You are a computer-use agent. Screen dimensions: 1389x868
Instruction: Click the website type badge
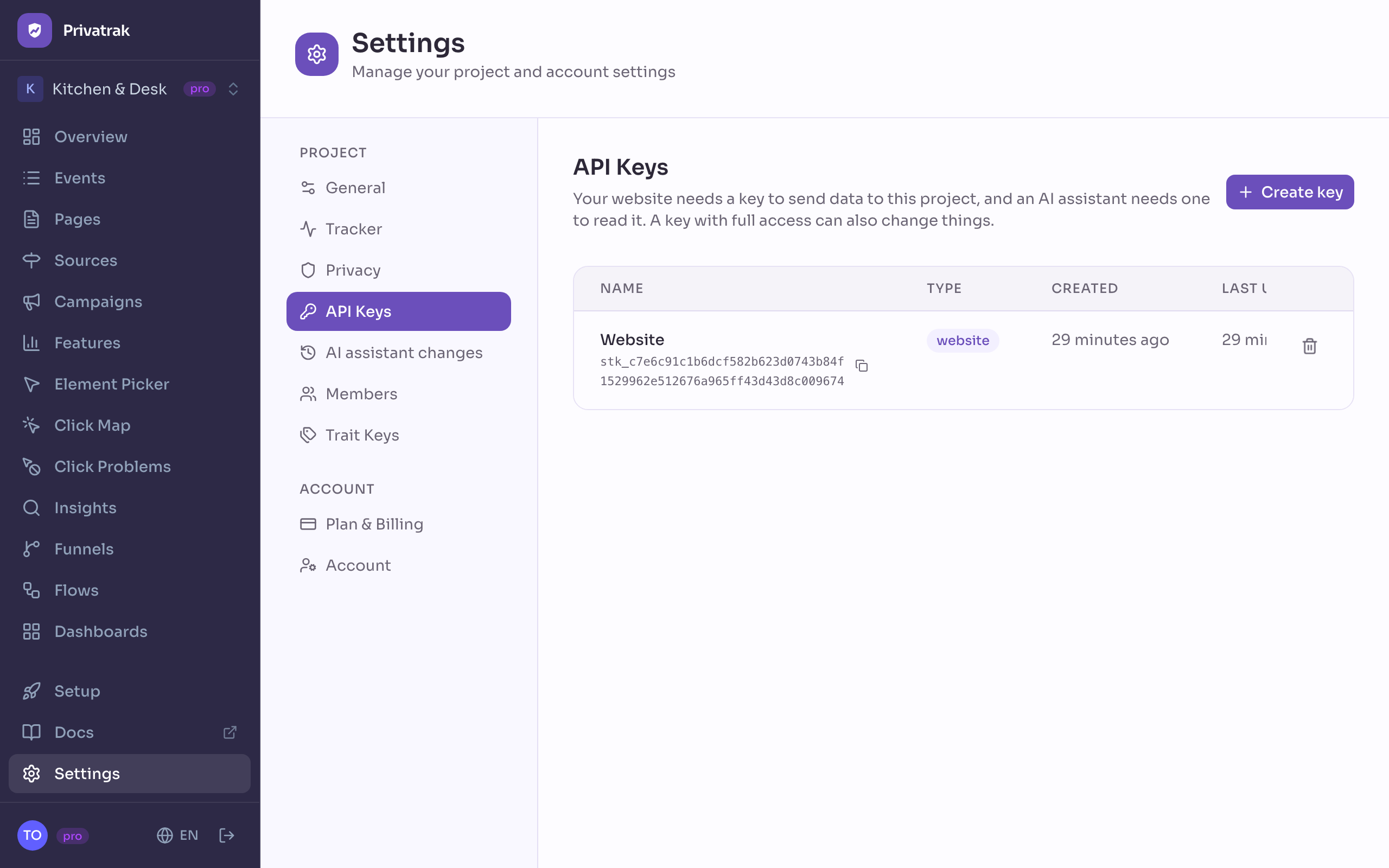[x=963, y=341]
